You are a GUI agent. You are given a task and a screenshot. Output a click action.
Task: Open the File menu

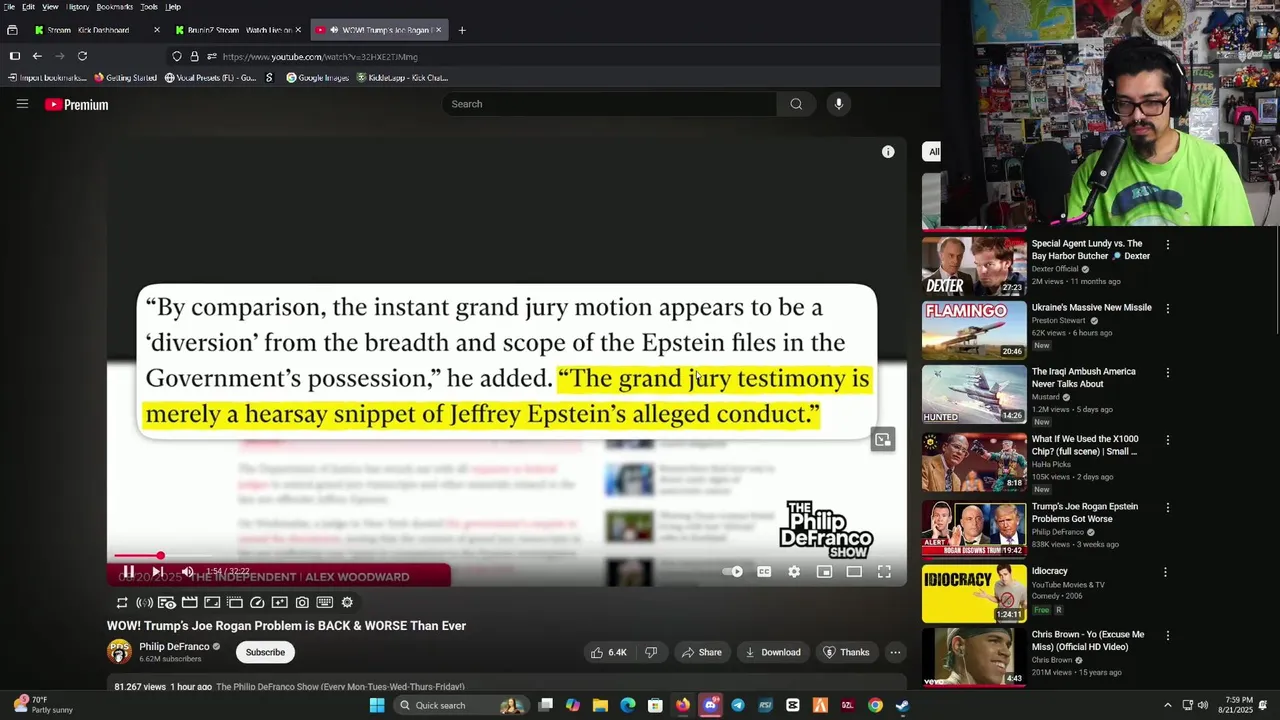pos(8,7)
